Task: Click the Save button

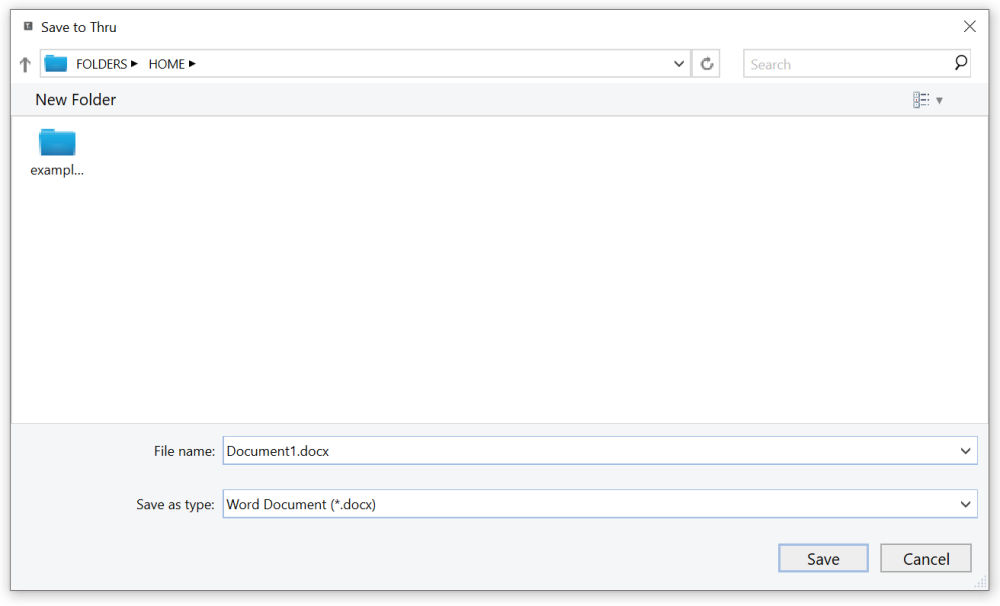Action: click(x=823, y=559)
